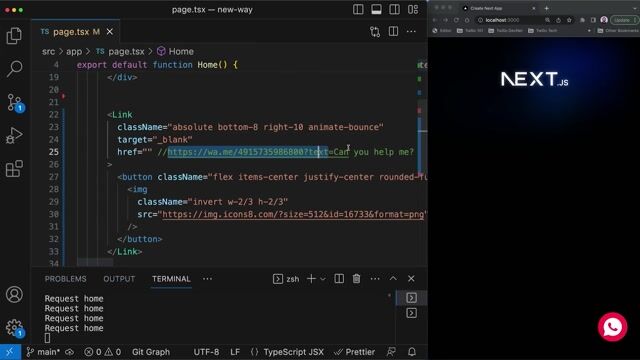Viewport: 640px width, 360px height.
Task: Open terminal panel more actions ellipsis
Action: (375, 279)
